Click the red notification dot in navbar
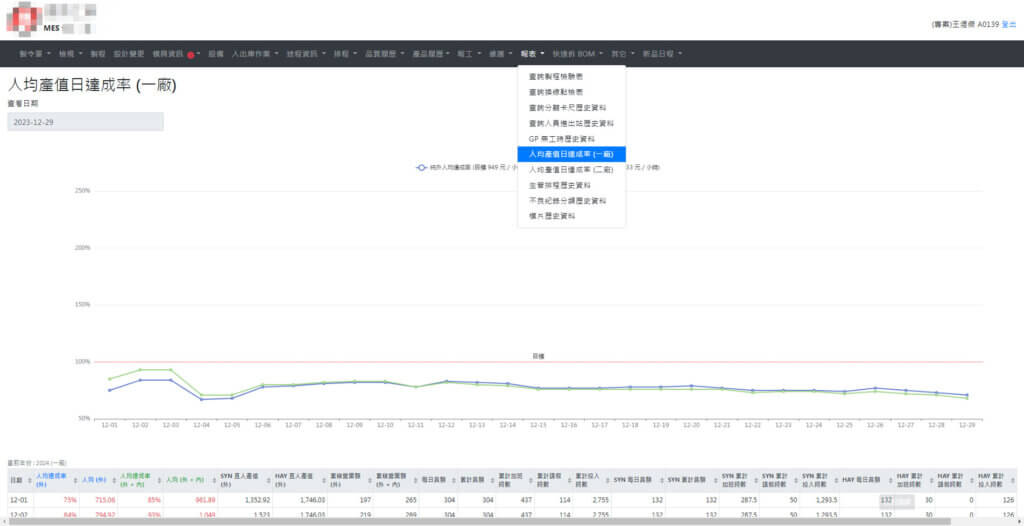 [x=190, y=54]
